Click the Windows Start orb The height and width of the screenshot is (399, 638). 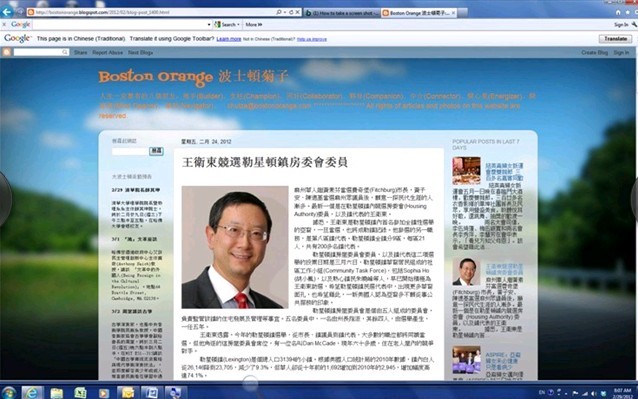click(9, 393)
